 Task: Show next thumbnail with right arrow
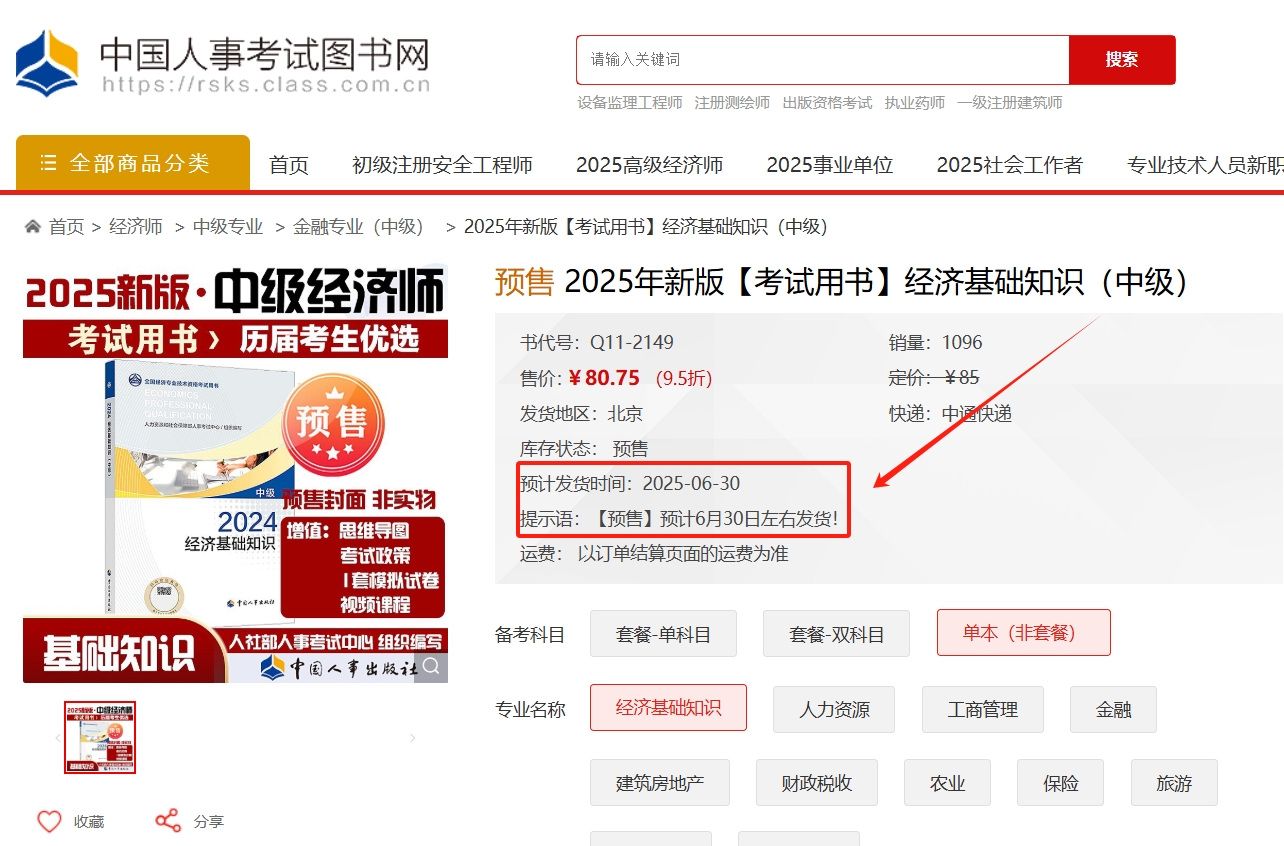[x=413, y=738]
